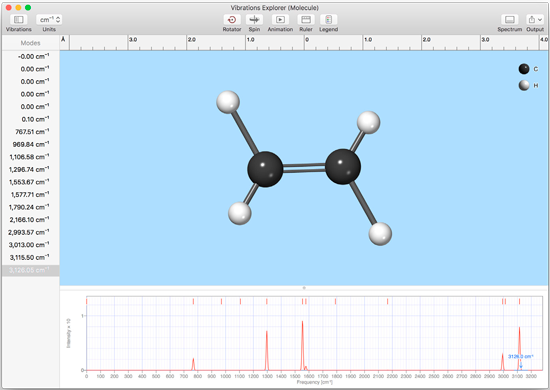This screenshot has height=390, width=550.
Task: Click the Carbon legend sphere
Action: 524,69
